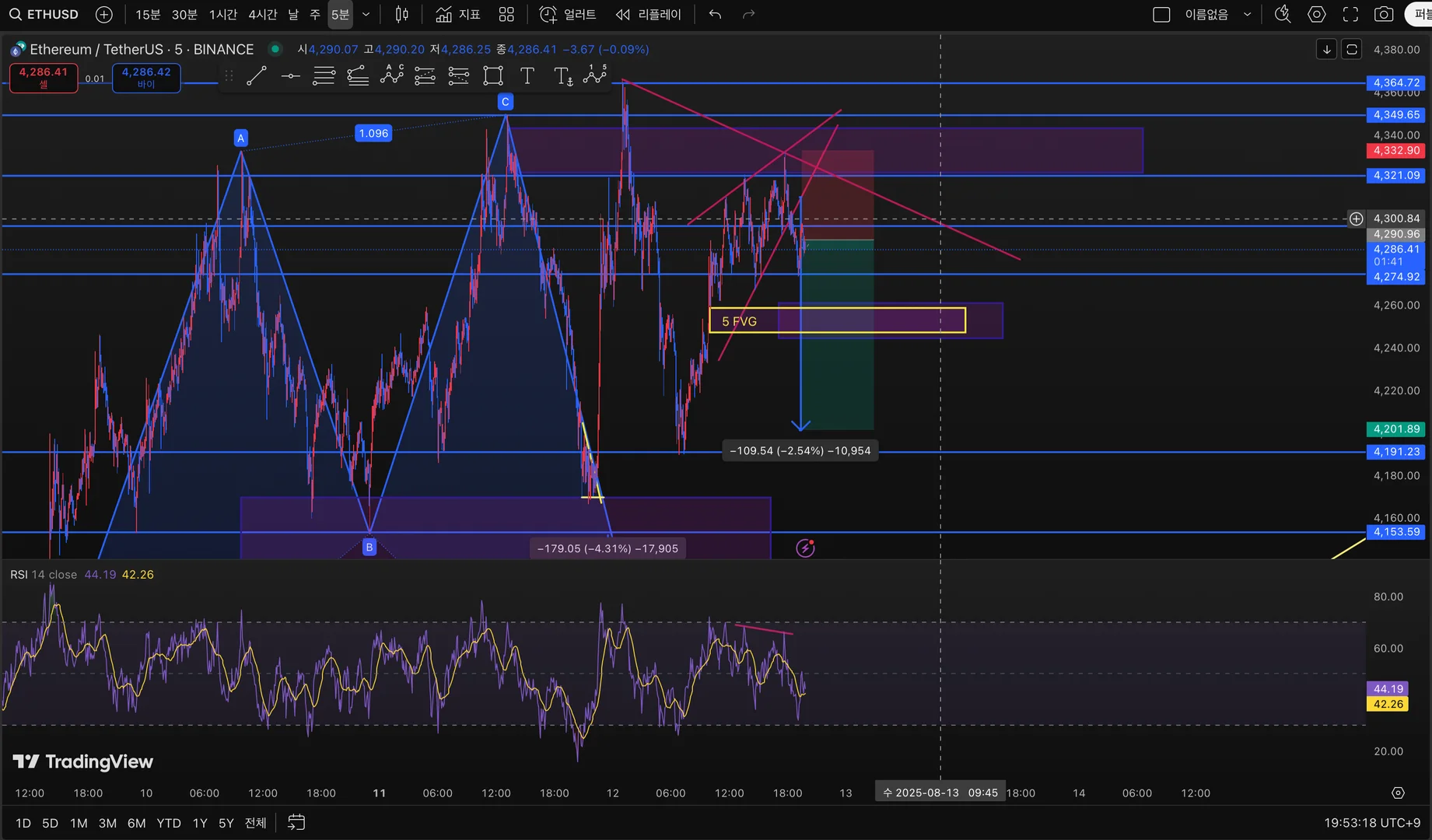Click the RSI 14 close indicator legend
Screen dimensions: 1432x840
(44, 575)
